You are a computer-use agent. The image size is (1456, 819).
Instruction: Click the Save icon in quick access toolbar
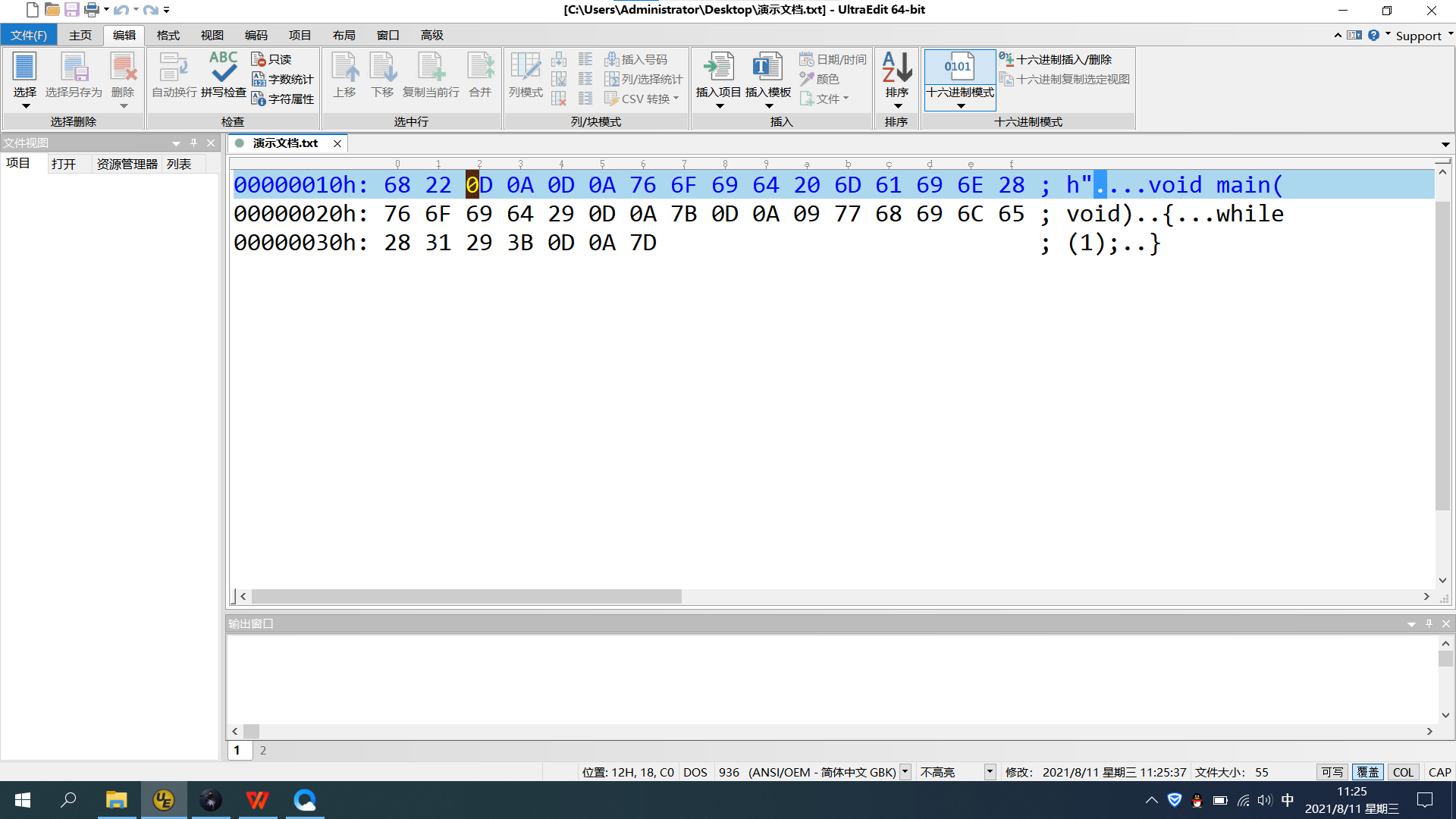point(71,10)
